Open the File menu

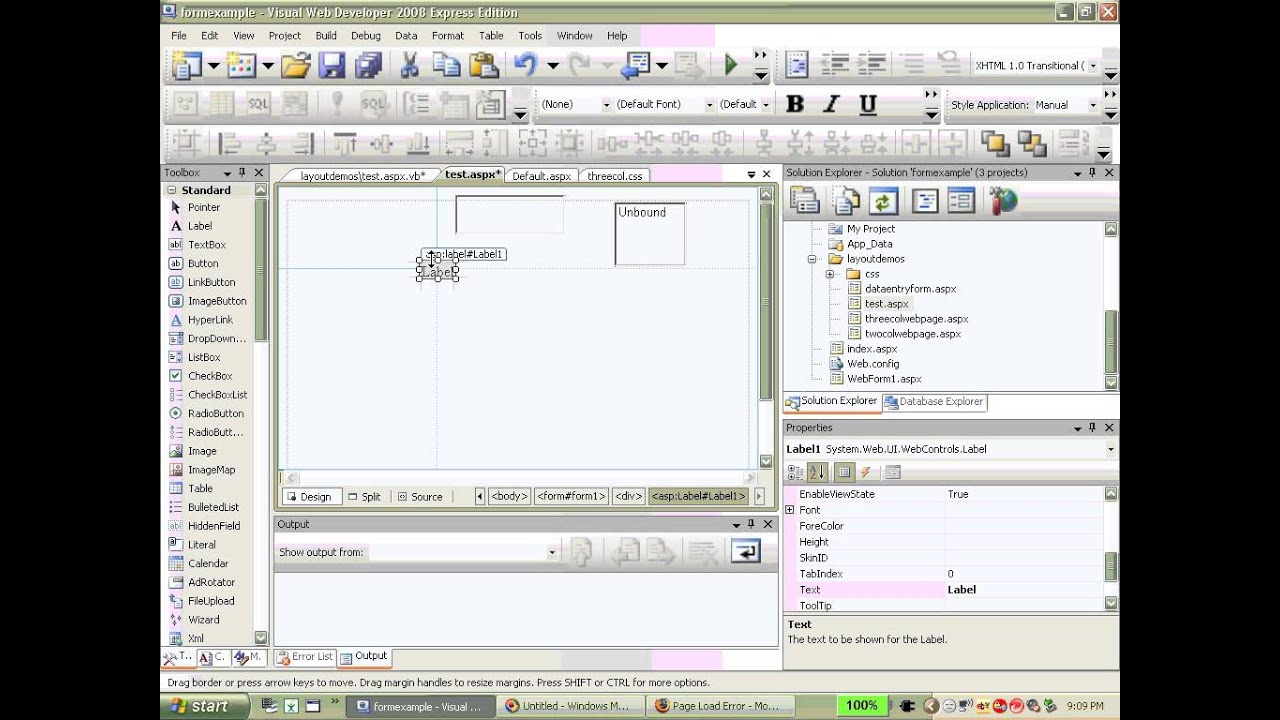[178, 35]
